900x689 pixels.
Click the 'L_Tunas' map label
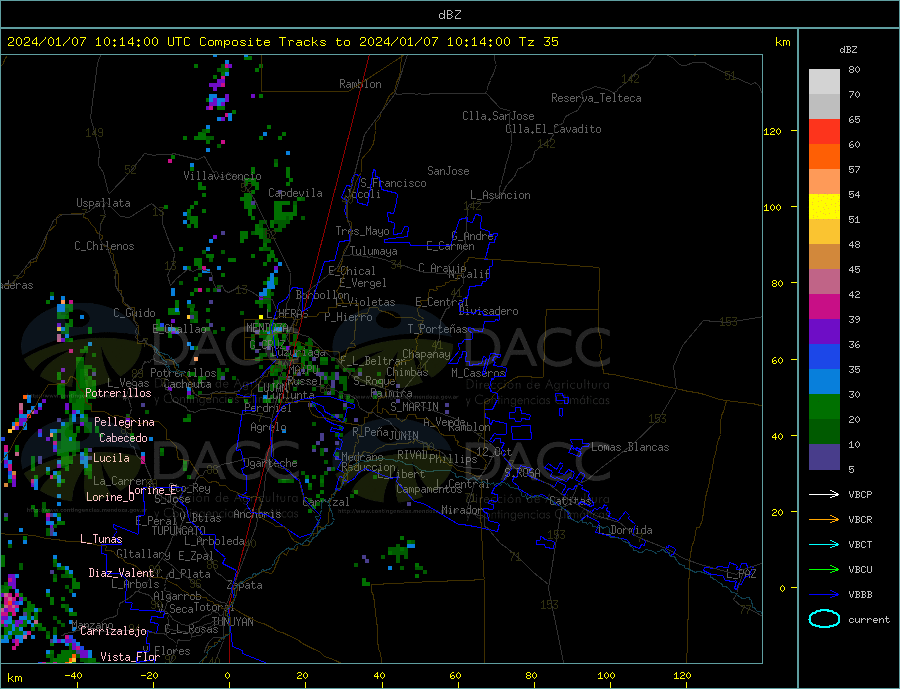101,539
